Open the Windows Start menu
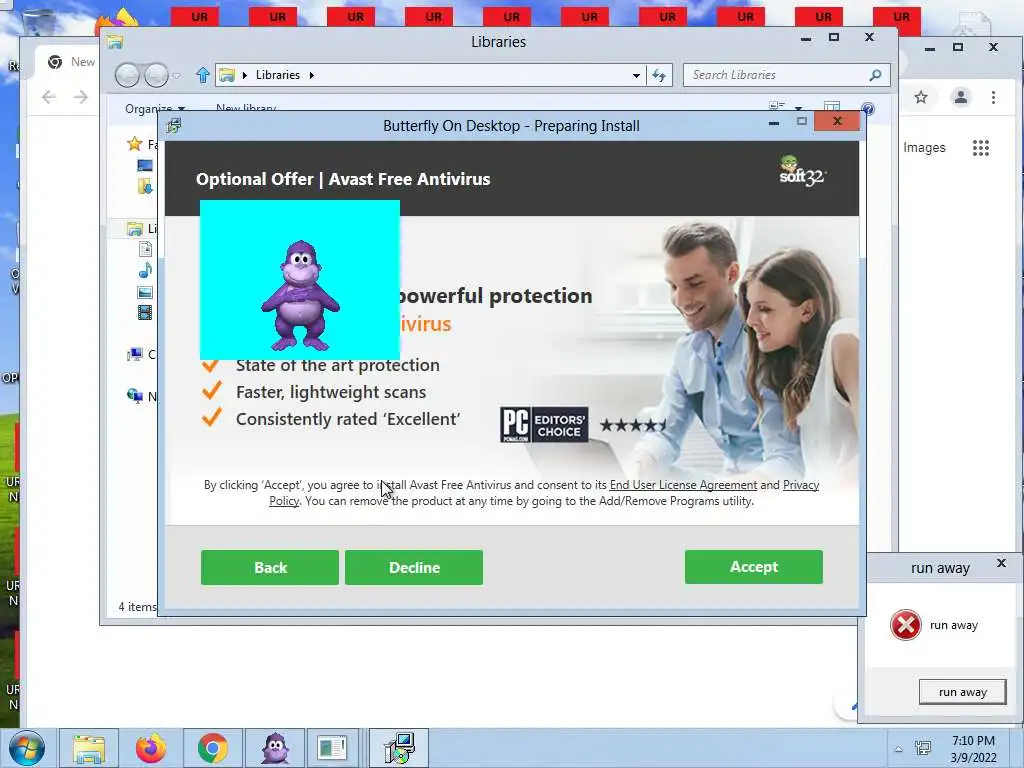Screen dimensions: 1024x768 [x=27, y=748]
